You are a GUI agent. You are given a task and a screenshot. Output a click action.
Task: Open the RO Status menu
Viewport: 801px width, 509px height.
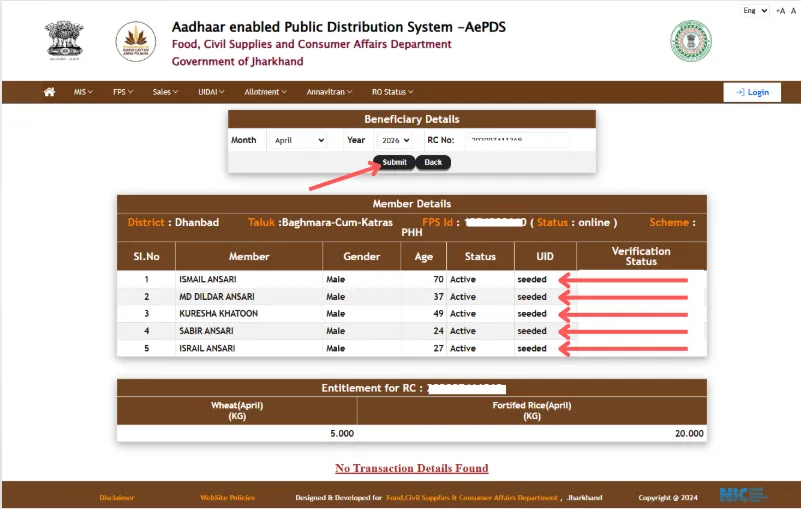392,92
